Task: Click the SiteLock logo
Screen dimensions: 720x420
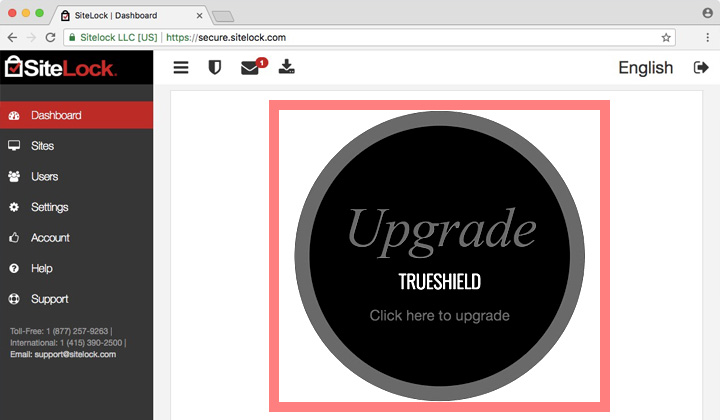Action: point(61,67)
